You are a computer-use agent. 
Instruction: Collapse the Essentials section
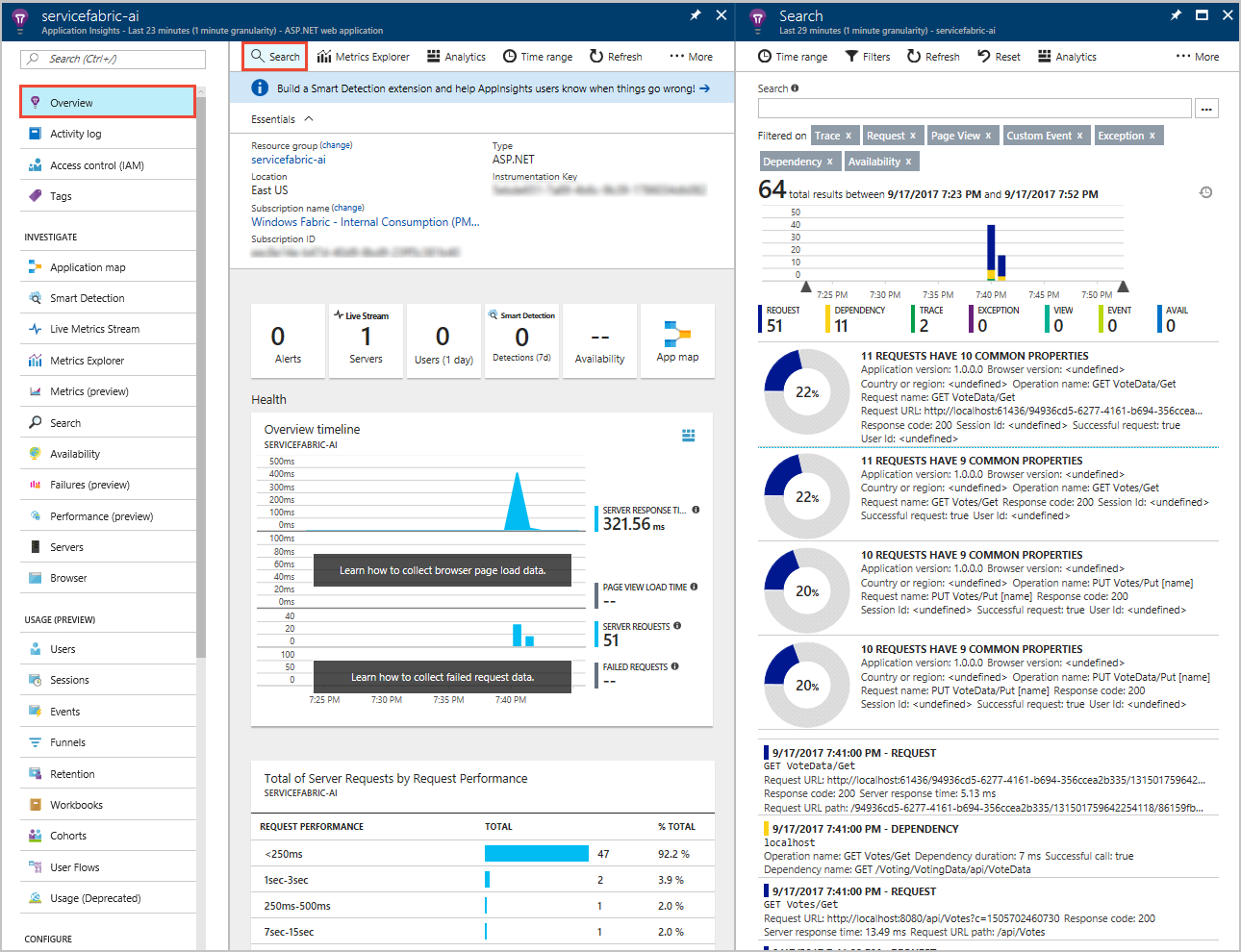(x=309, y=119)
